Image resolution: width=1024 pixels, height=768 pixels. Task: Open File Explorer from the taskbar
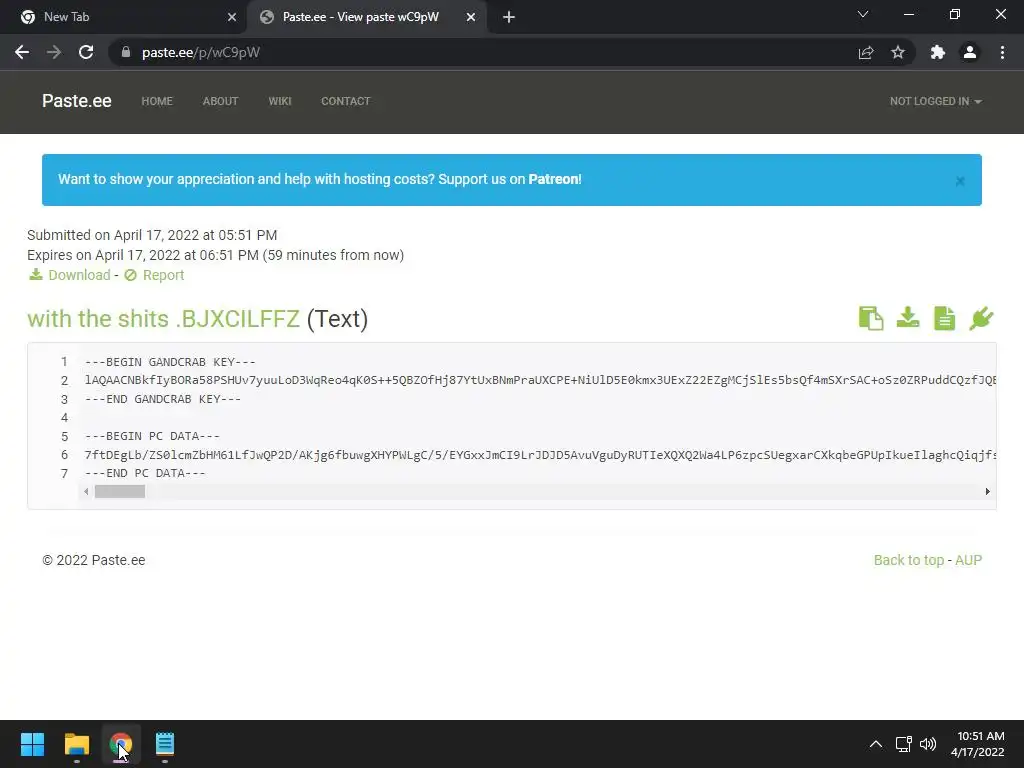[76, 744]
